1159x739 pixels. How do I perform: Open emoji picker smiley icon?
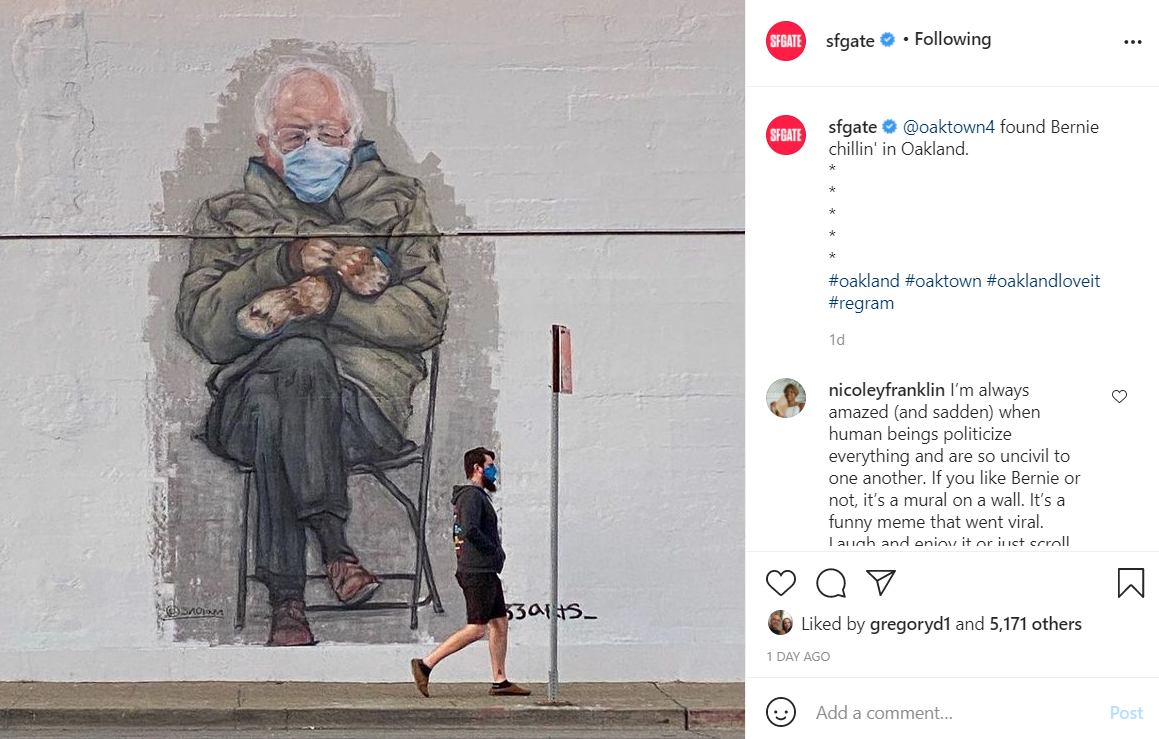(781, 712)
